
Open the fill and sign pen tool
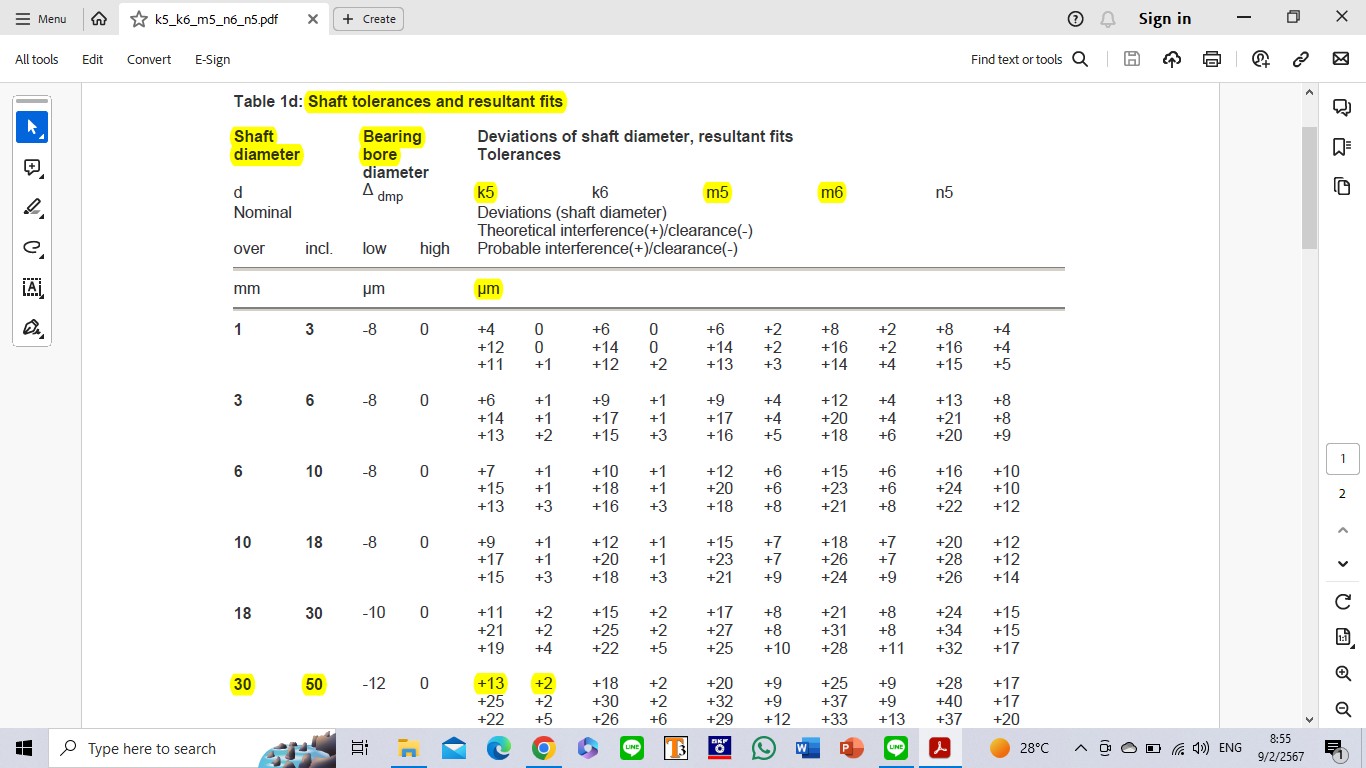point(32,328)
